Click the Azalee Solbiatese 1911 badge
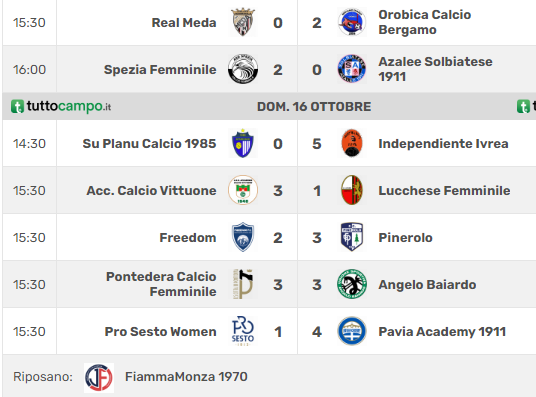The height and width of the screenshot is (397, 536). [x=352, y=69]
